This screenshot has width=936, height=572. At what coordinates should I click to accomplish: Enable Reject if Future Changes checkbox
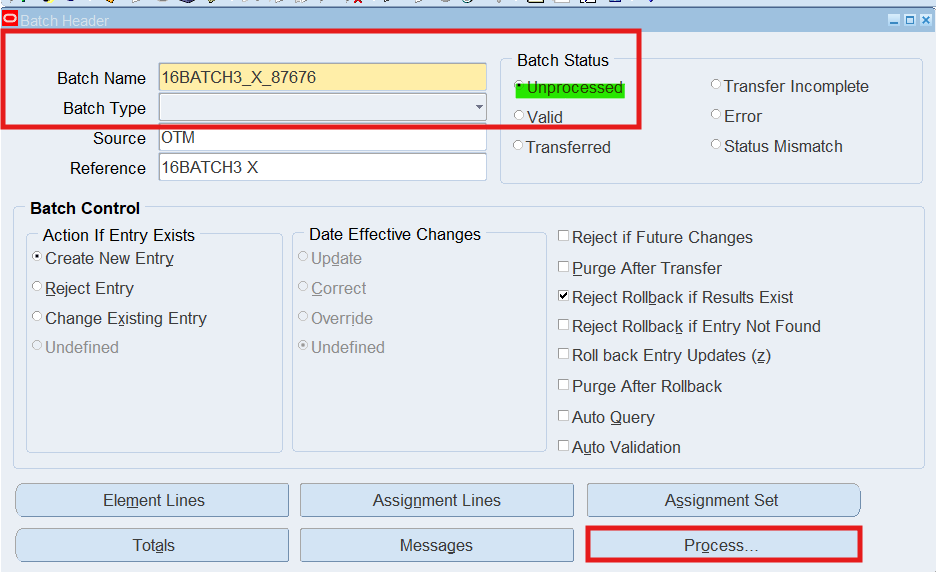click(564, 237)
